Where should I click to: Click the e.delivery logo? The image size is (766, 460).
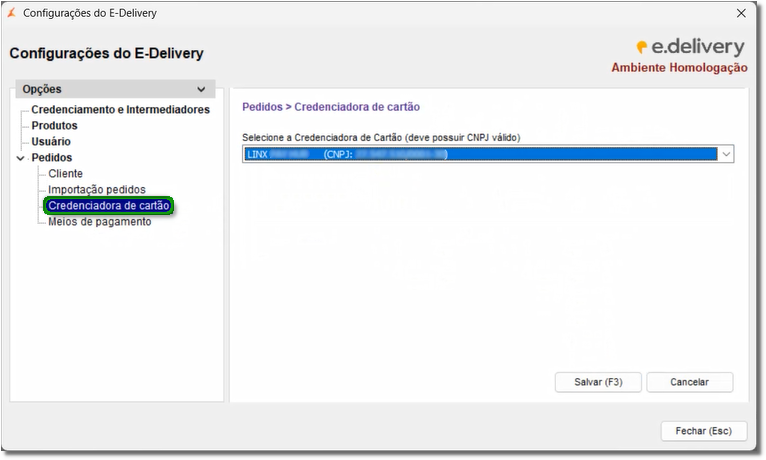pyautogui.click(x=691, y=47)
